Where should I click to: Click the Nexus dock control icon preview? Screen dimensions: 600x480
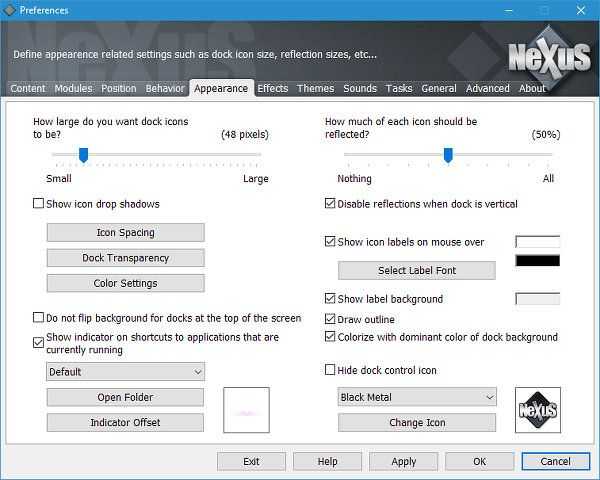click(x=537, y=410)
